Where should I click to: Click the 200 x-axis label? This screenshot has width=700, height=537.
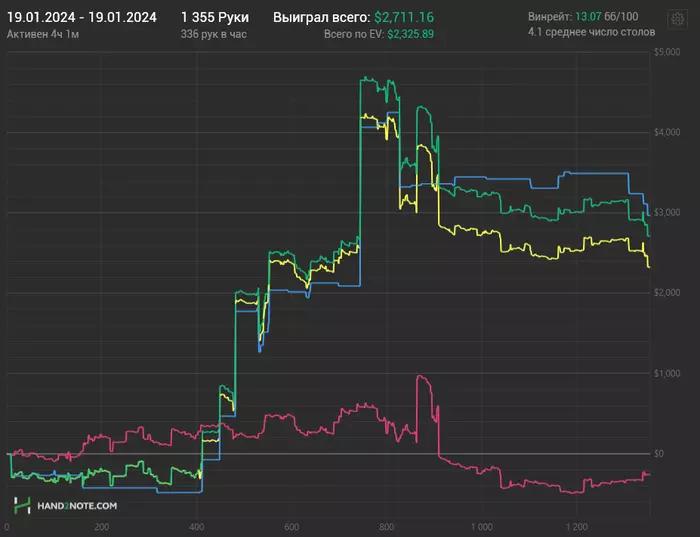coord(101,527)
